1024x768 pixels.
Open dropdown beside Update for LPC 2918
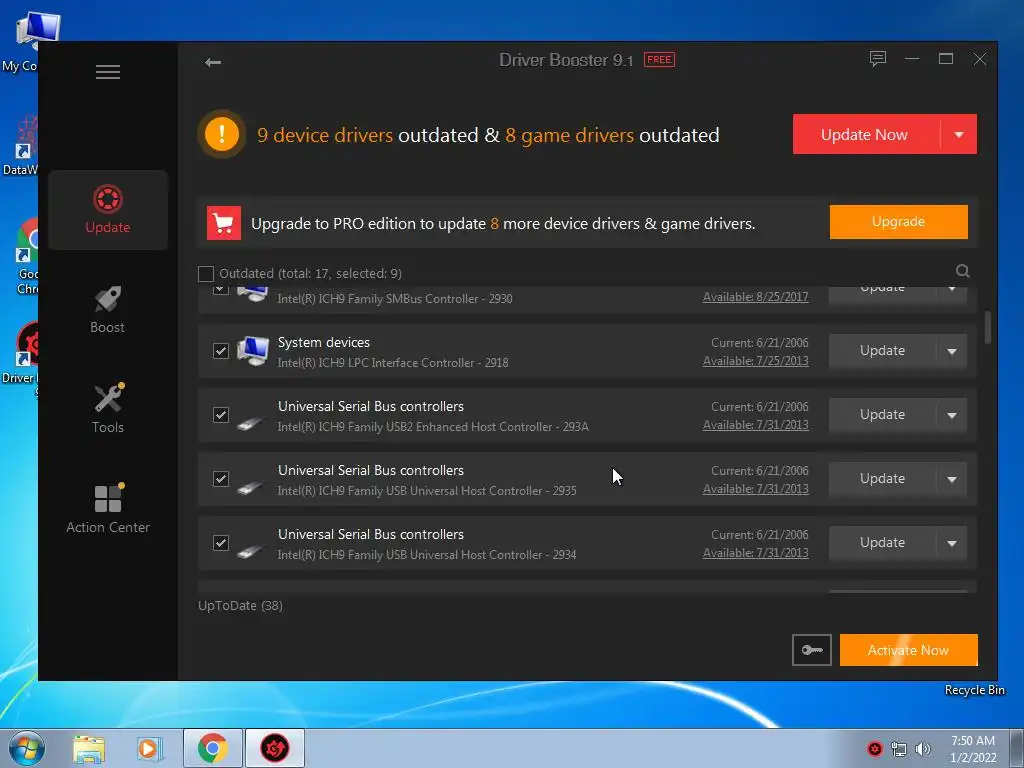[952, 351]
